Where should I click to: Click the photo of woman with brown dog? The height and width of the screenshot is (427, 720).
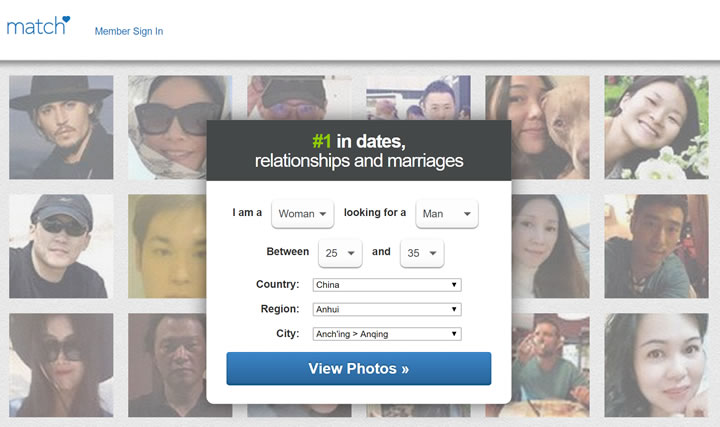coord(537,127)
